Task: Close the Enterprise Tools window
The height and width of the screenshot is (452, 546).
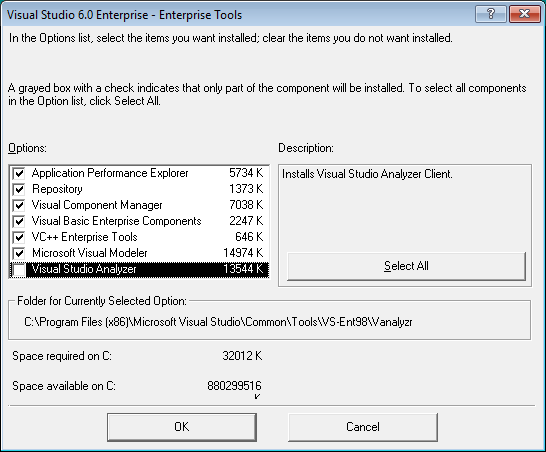Action: [524, 14]
